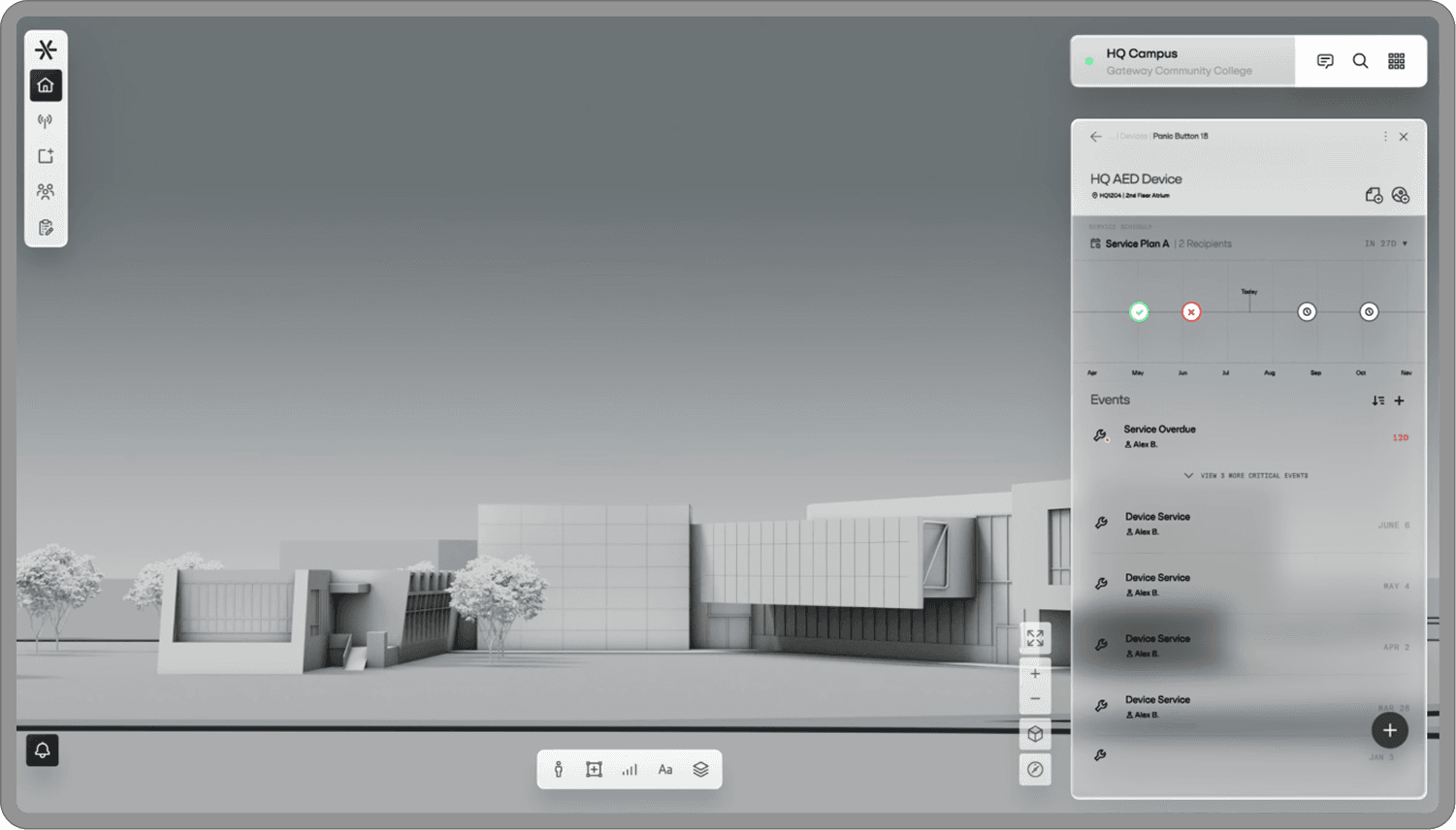This screenshot has width=1456, height=830.
Task: Go back using the panel arrow
Action: (1096, 137)
